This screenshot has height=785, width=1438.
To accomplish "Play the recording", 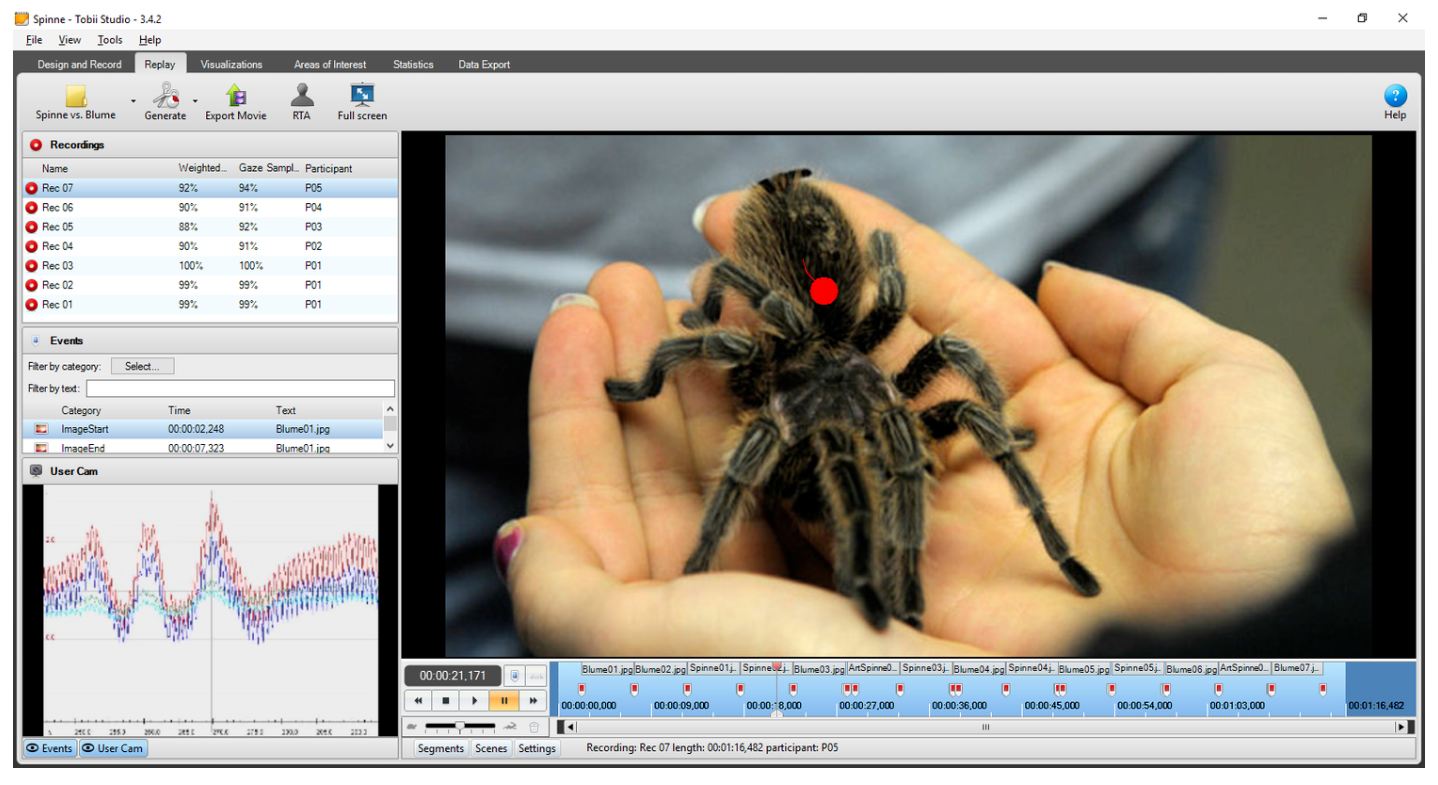I will pyautogui.click(x=475, y=701).
